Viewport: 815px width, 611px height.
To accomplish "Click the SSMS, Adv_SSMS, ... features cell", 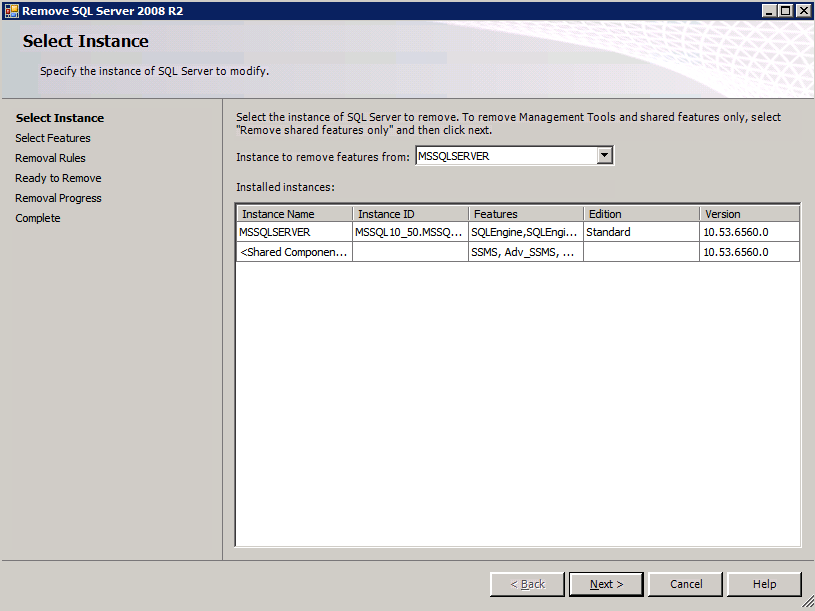I will [526, 252].
